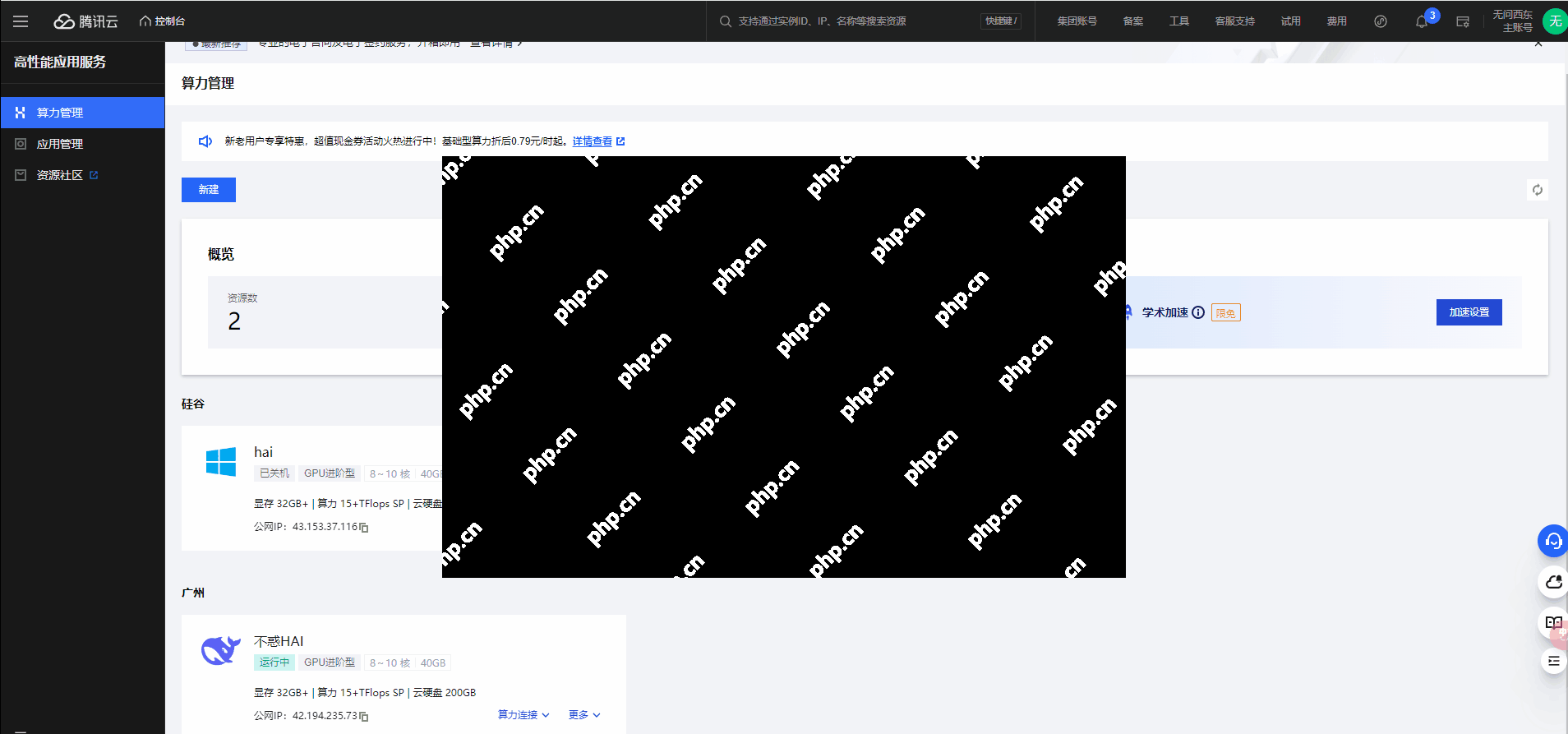This screenshot has height=734, width=1568.
Task: Open the hamburger navigation menu
Action: coord(21,21)
